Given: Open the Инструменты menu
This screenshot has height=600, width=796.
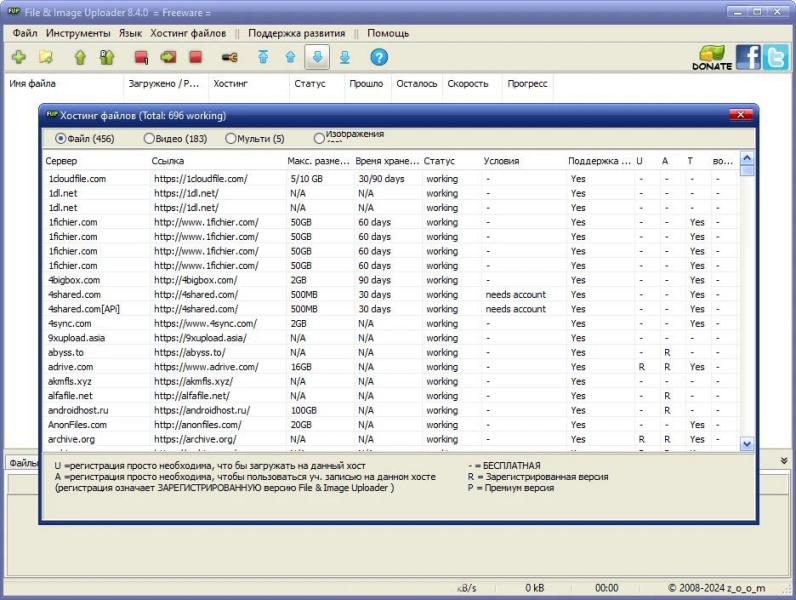Looking at the screenshot, I should click(x=78, y=33).
